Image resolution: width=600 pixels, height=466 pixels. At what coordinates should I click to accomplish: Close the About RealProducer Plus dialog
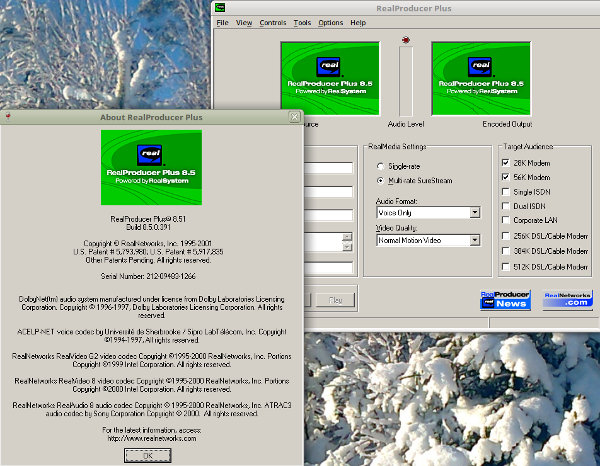click(x=294, y=117)
